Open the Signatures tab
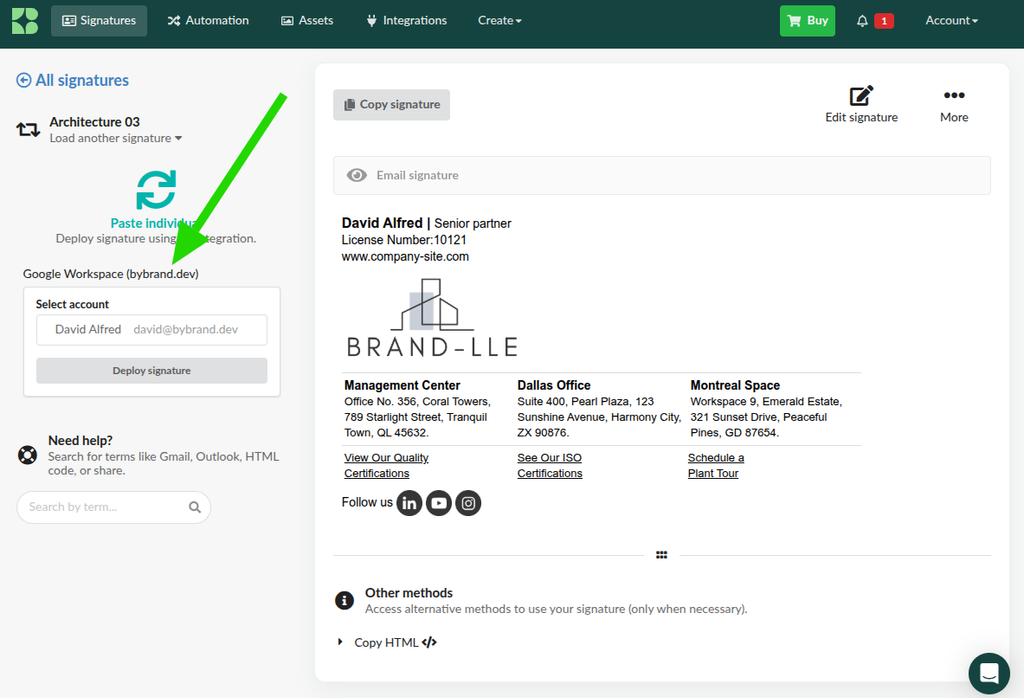Image resolution: width=1024 pixels, height=698 pixels. click(99, 20)
